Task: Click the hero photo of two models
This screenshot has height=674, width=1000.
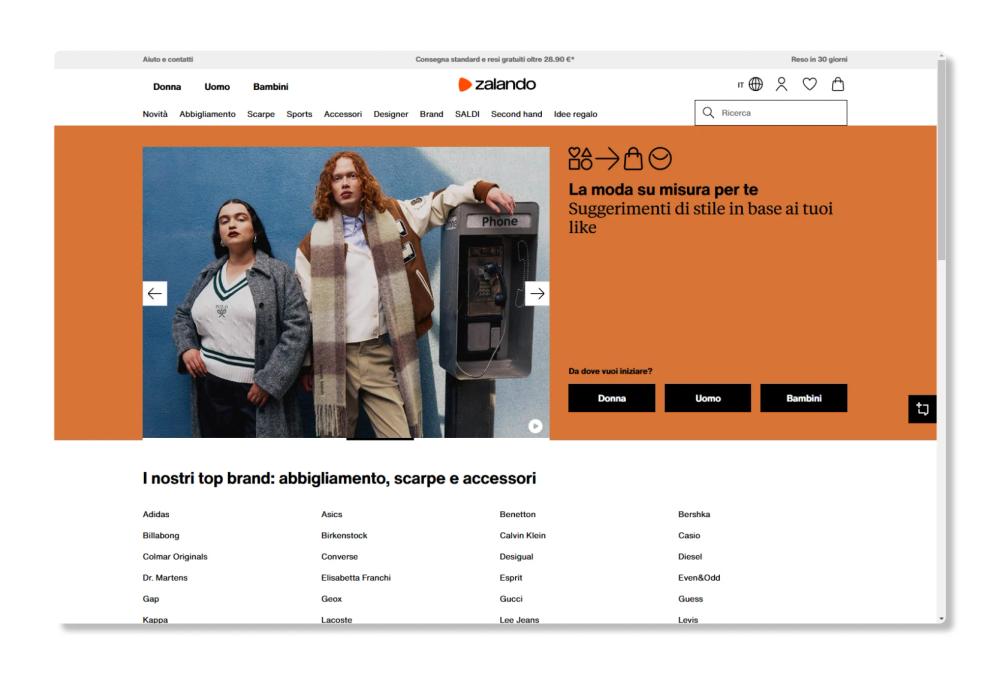Action: click(x=346, y=292)
